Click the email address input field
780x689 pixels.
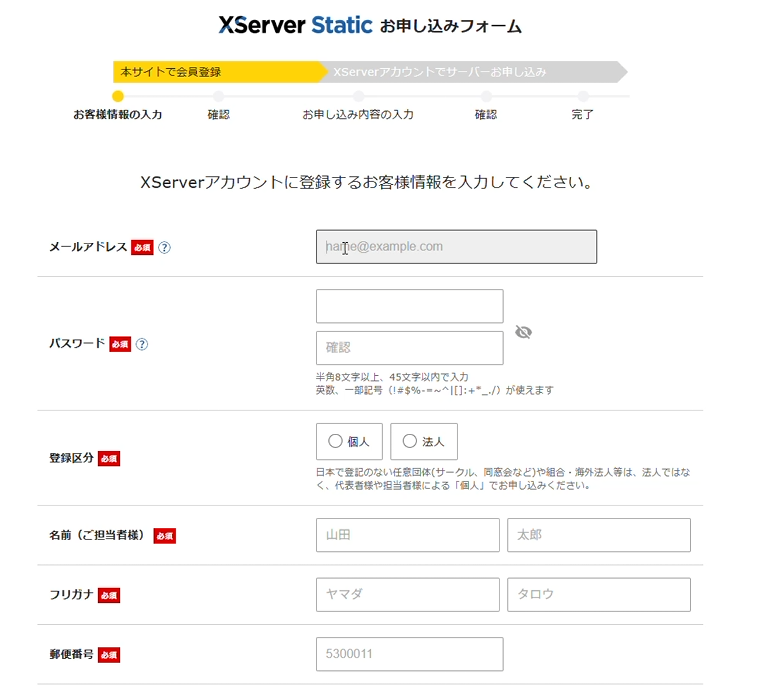(456, 247)
